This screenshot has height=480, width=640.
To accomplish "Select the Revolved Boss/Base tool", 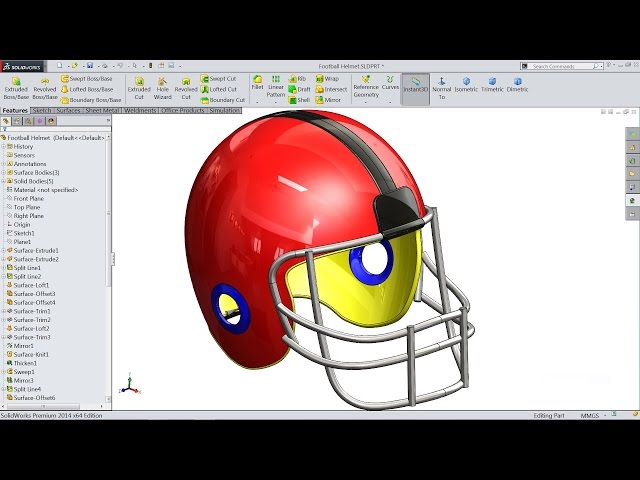I will pyautogui.click(x=45, y=88).
